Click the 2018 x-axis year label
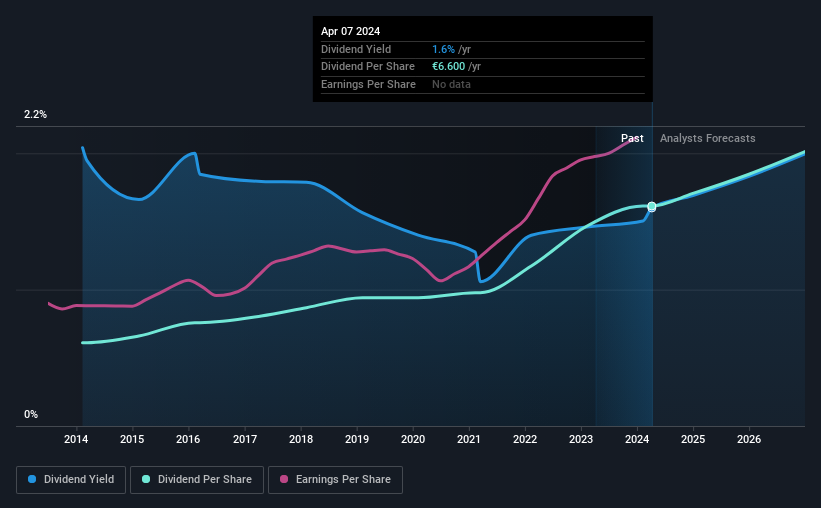The width and height of the screenshot is (821, 508). [x=301, y=439]
